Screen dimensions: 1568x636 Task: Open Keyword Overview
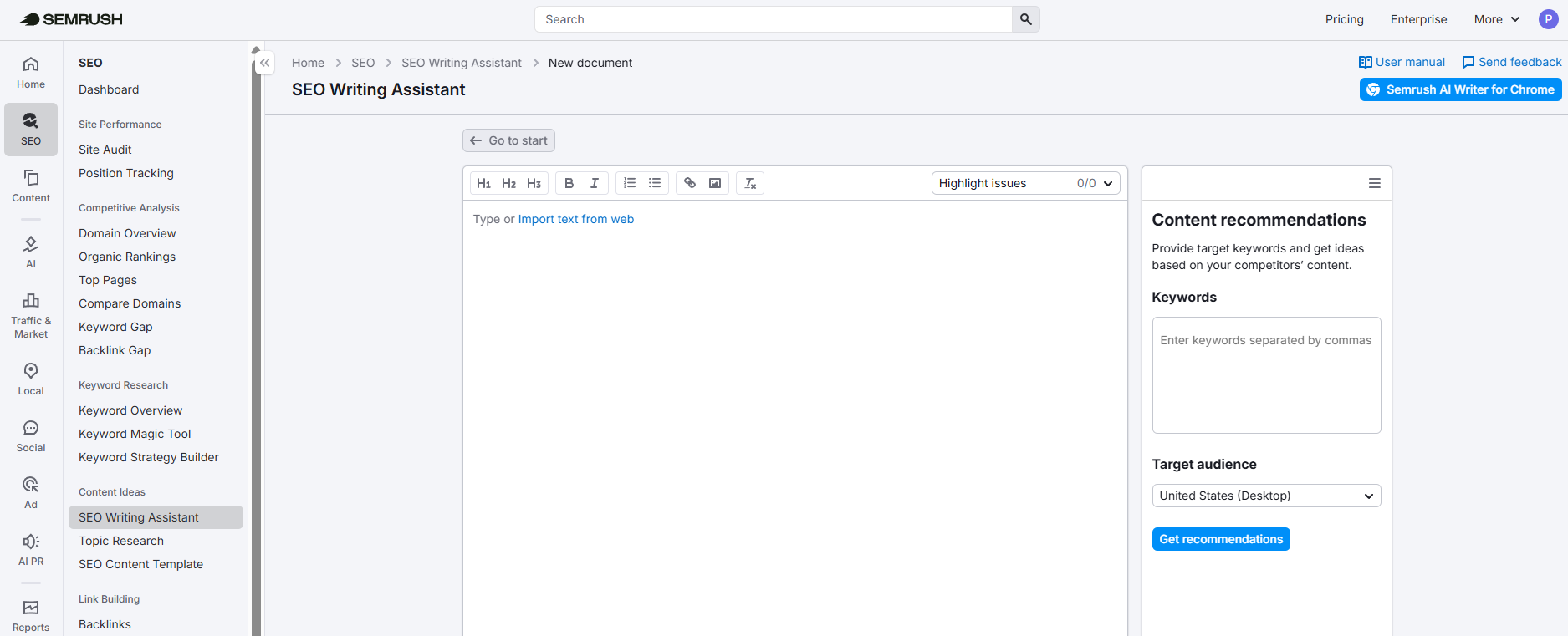[x=130, y=410]
